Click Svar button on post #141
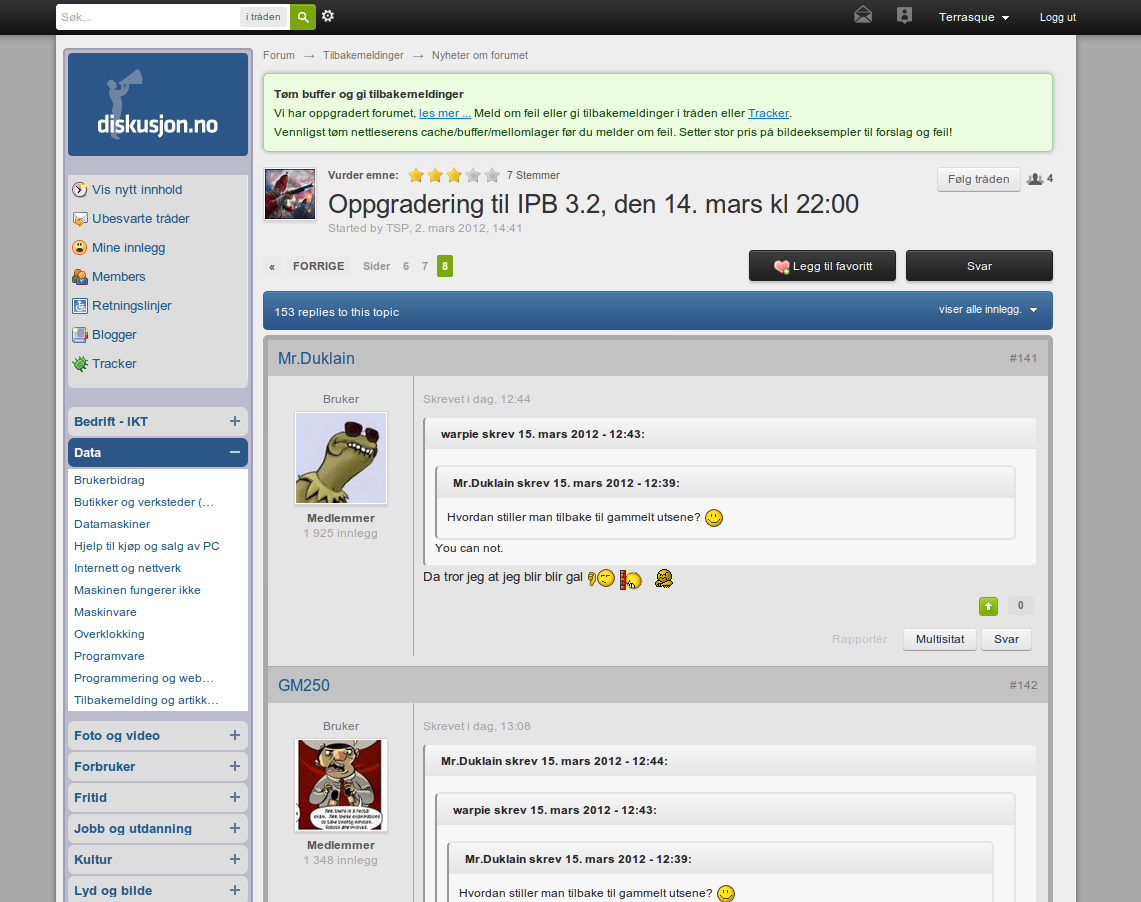Image resolution: width=1141 pixels, height=902 pixels. pyautogui.click(x=1006, y=639)
